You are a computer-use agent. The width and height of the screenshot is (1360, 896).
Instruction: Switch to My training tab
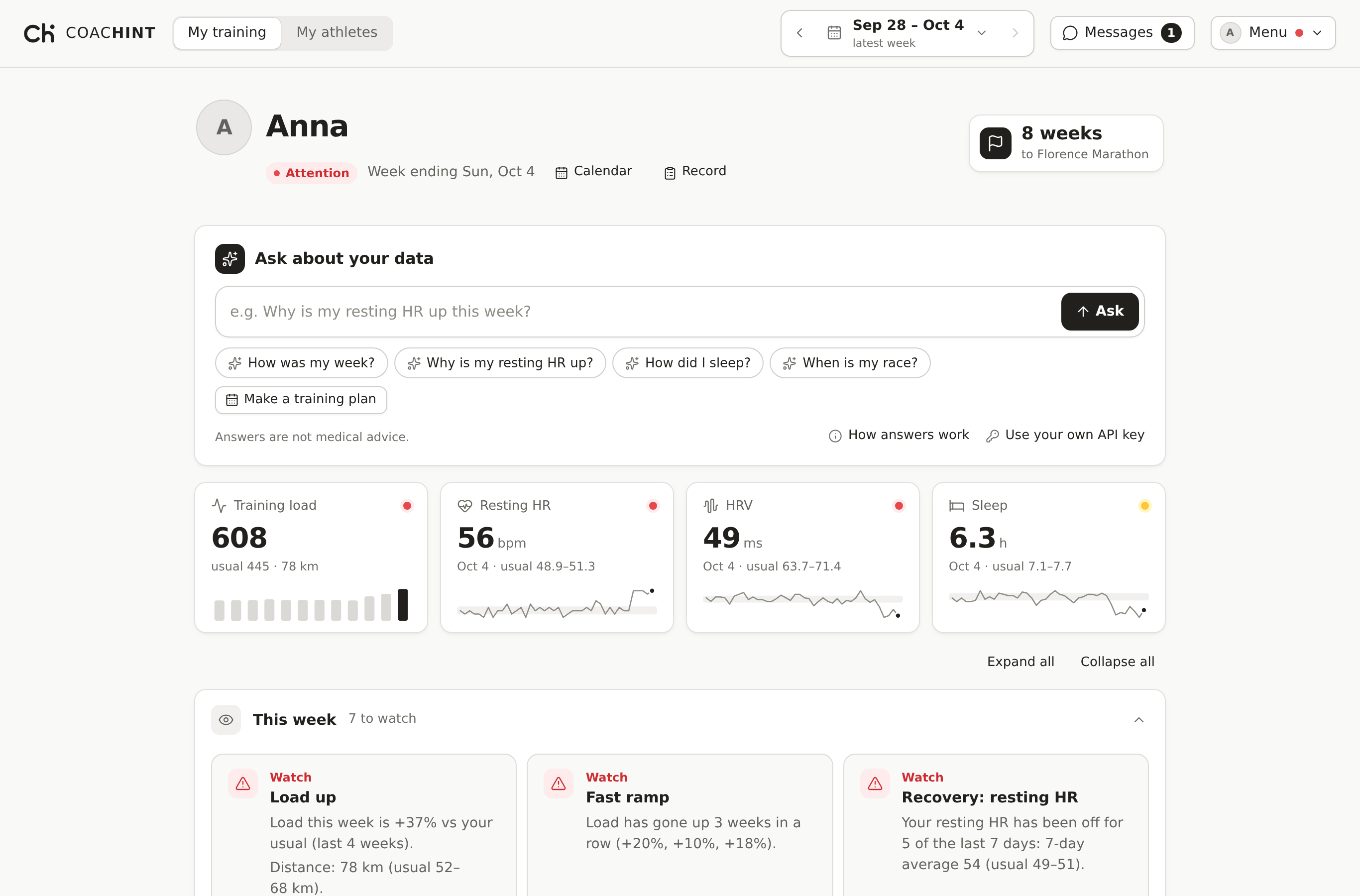pos(227,32)
